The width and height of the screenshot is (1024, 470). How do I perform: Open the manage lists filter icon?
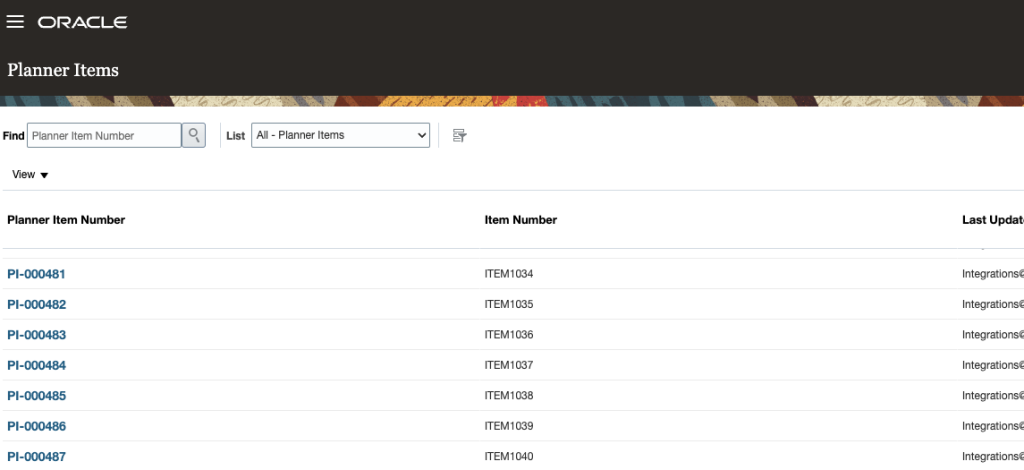click(x=459, y=135)
